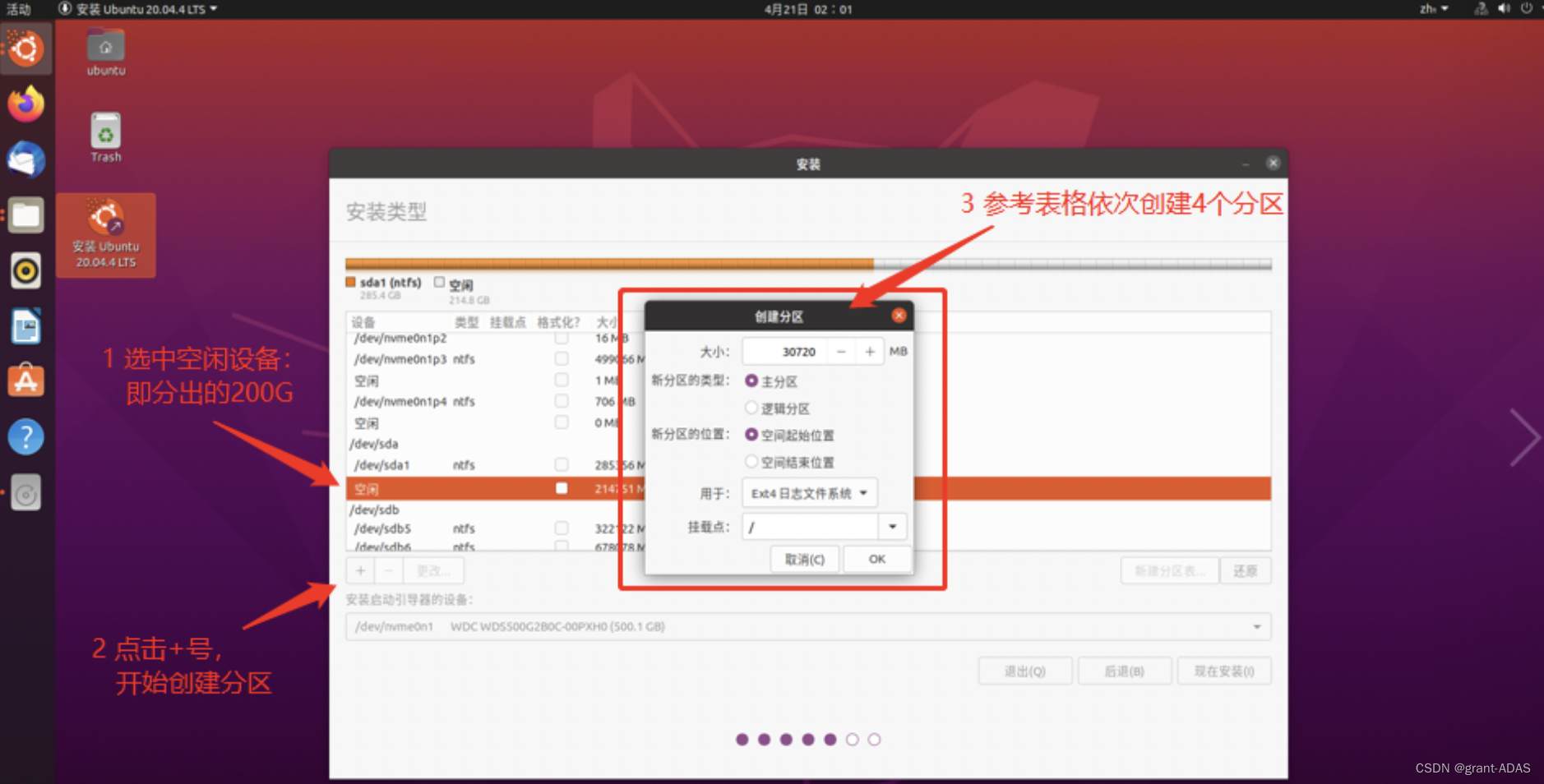Cancel the Create Partition dialog
1544x784 pixels.
[x=805, y=559]
